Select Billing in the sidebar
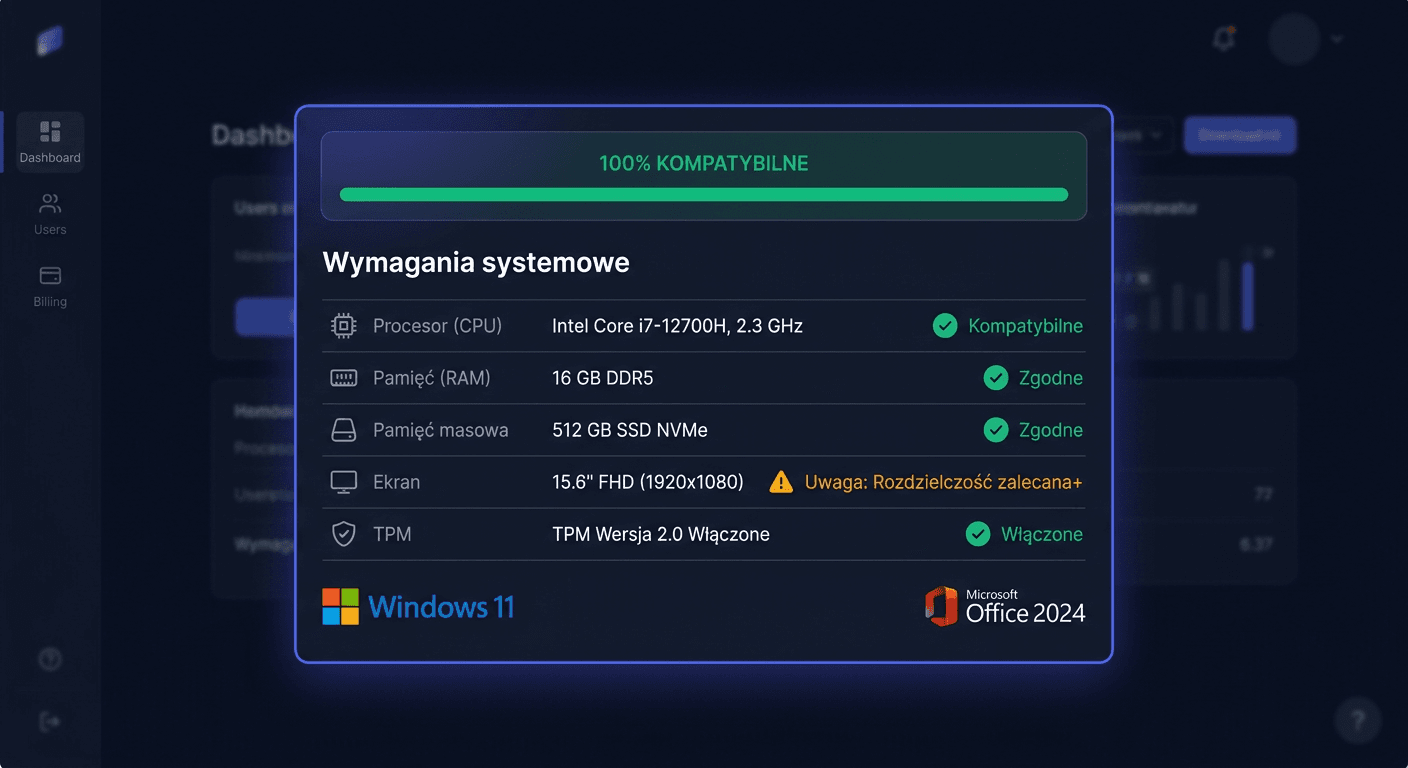The width and height of the screenshot is (1408, 768). point(49,283)
